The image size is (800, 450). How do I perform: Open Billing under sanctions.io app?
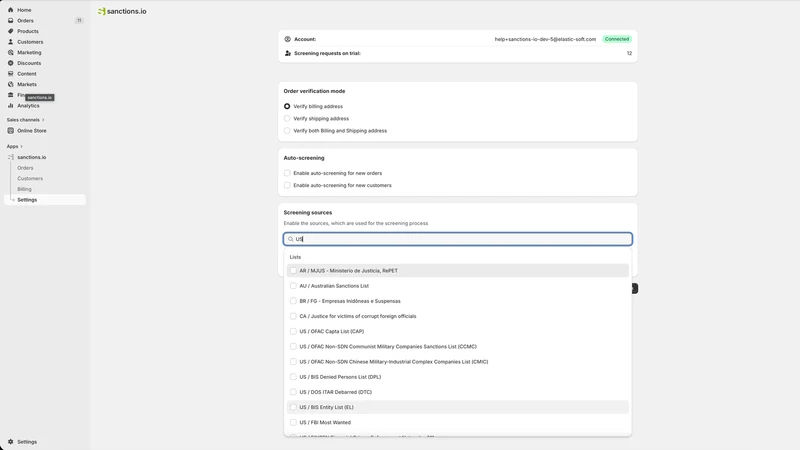click(x=24, y=189)
